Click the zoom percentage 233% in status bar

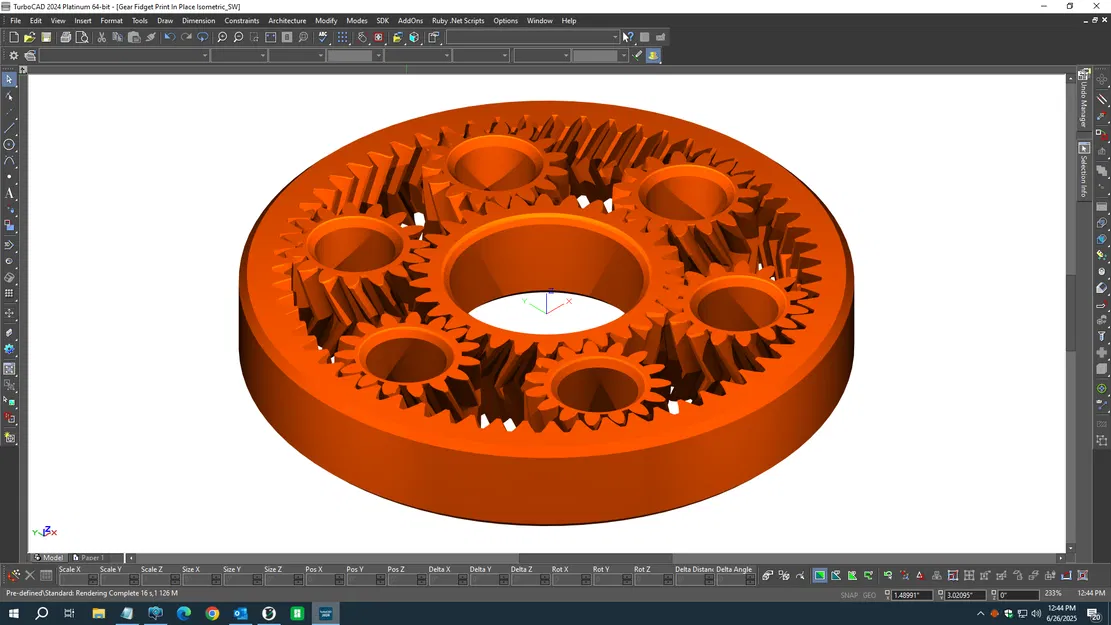coord(1053,594)
